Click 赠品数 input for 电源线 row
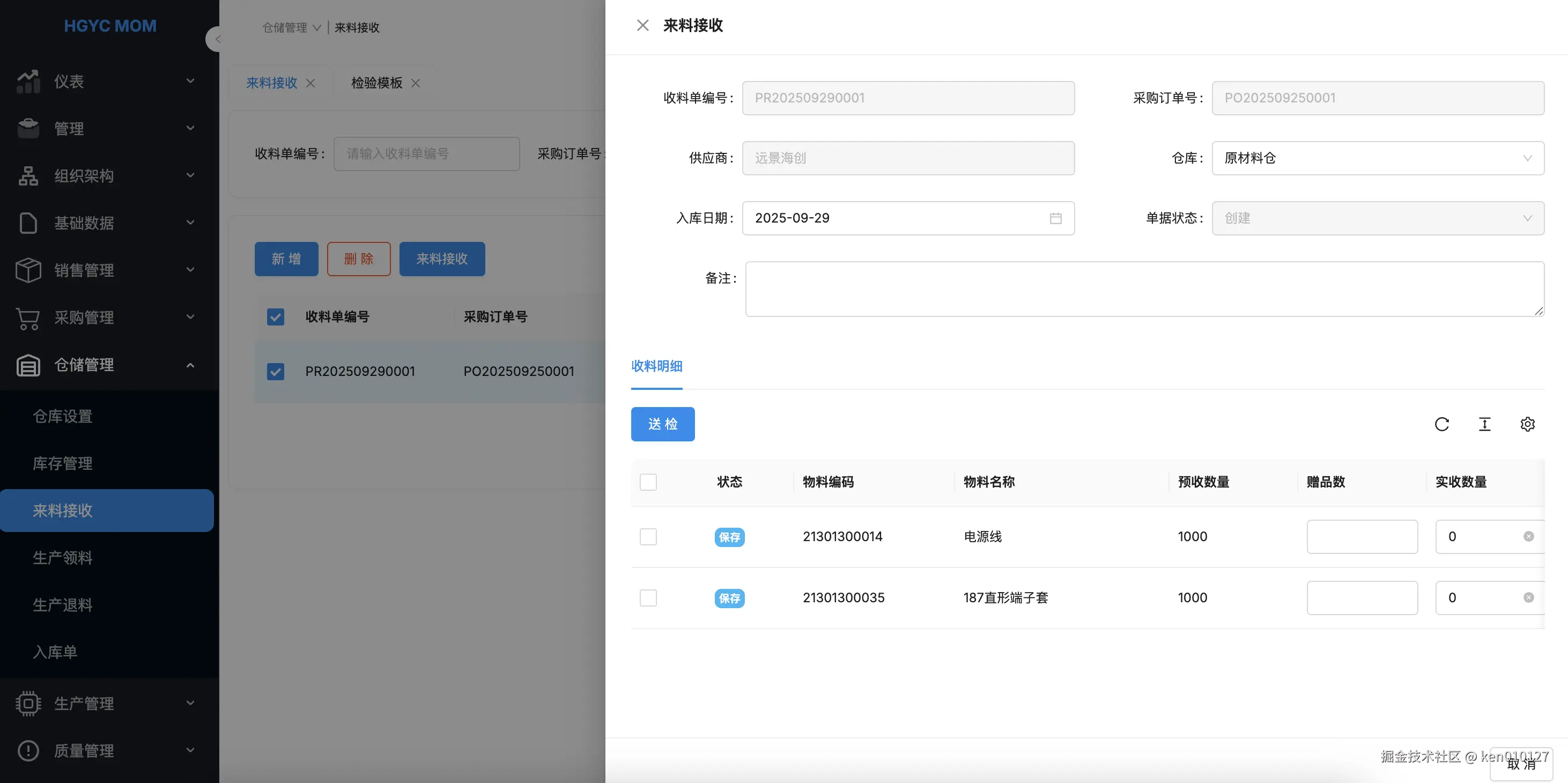 point(1362,536)
